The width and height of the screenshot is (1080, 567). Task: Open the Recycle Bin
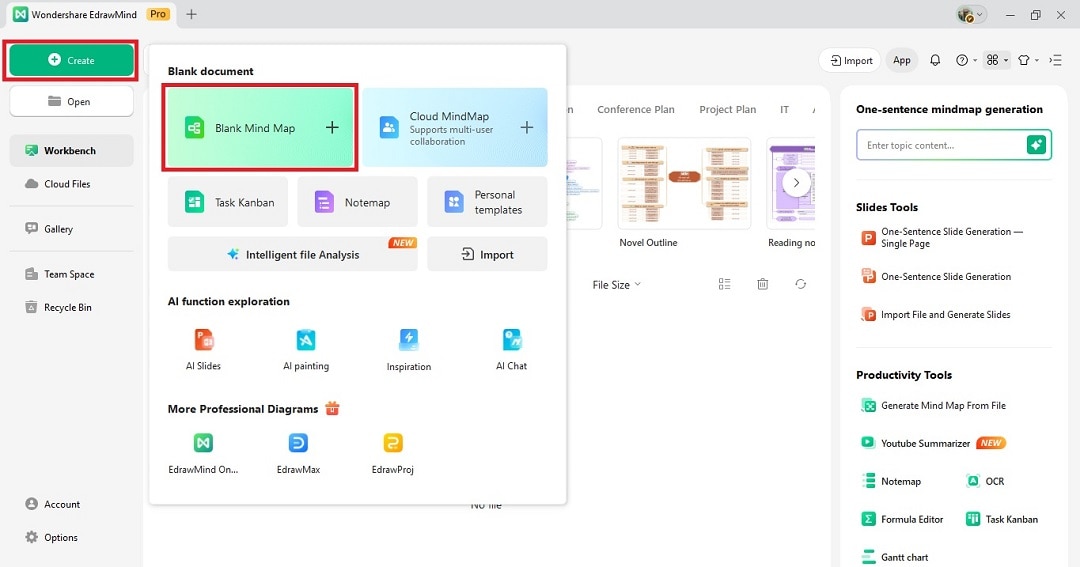point(59,307)
